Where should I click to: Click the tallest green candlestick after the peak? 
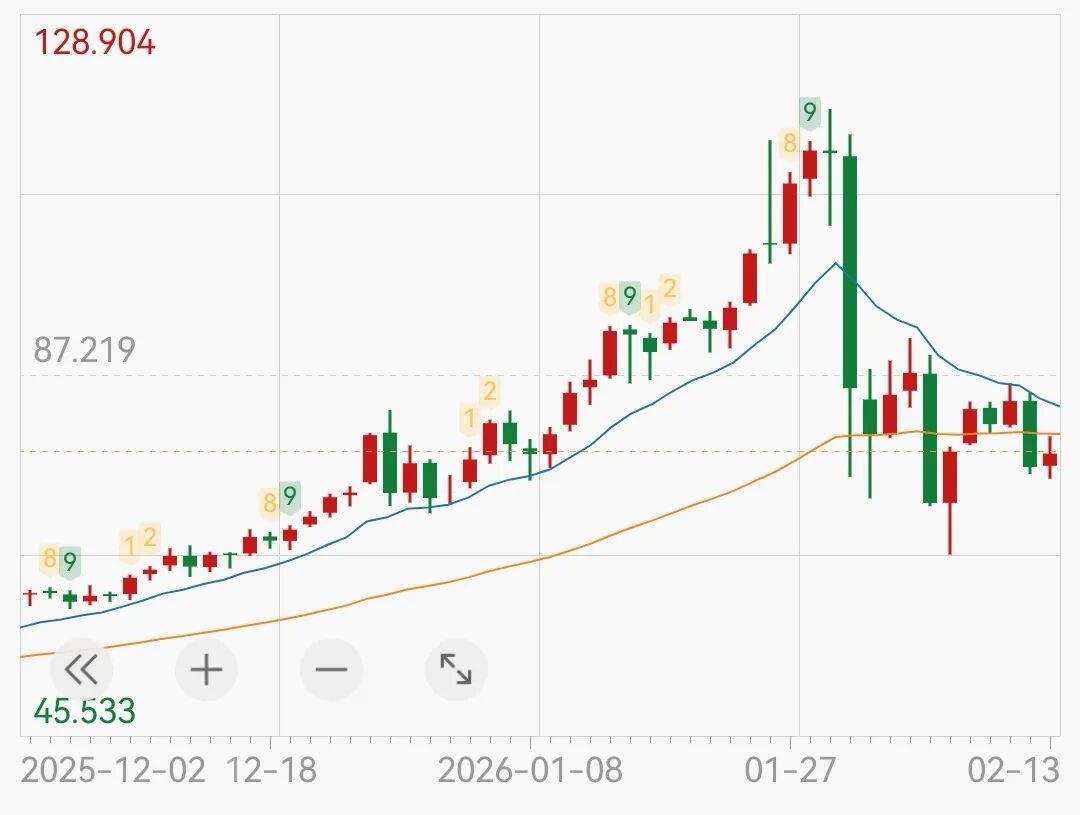(x=850, y=270)
